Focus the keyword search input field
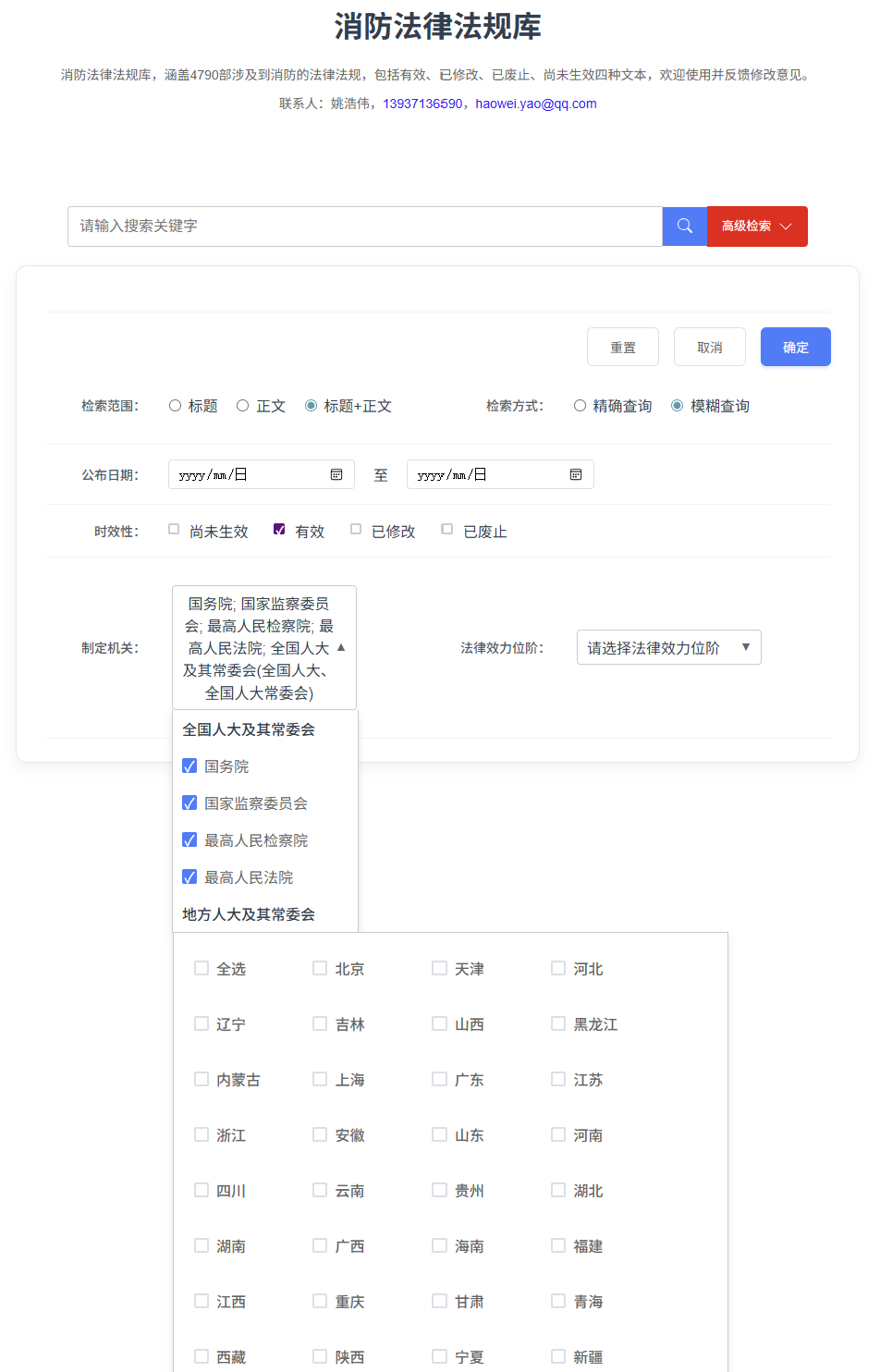 (364, 227)
